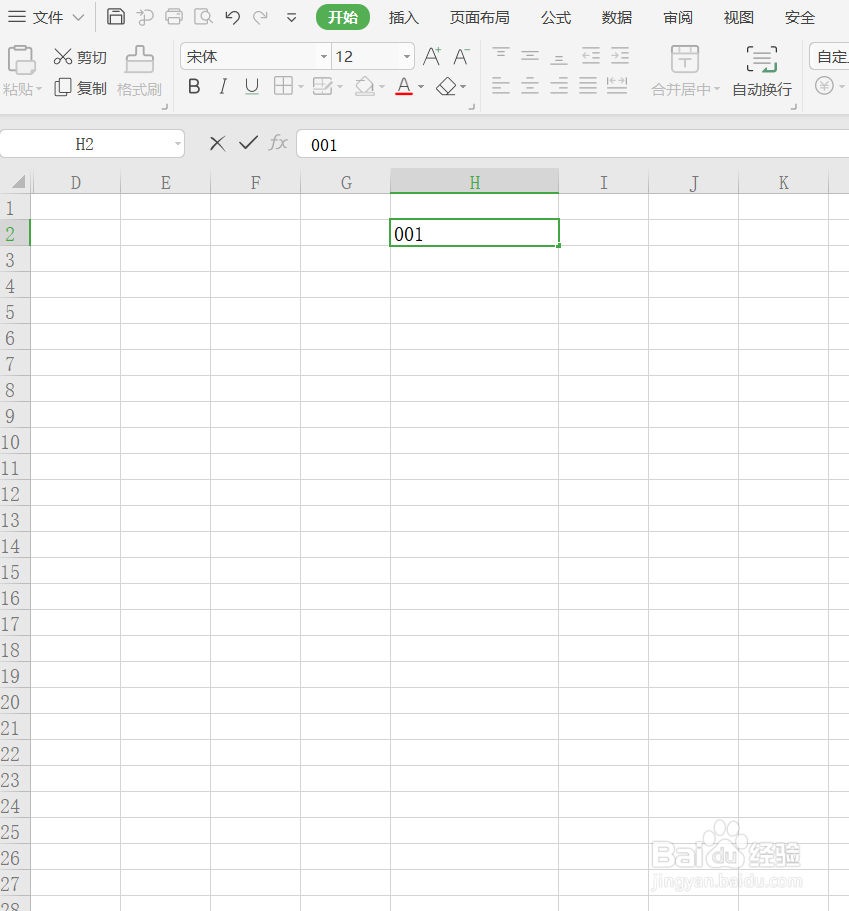Screen dimensions: 849x911
Task: Switch to Page Layout (页面布局) tab
Action: click(479, 17)
